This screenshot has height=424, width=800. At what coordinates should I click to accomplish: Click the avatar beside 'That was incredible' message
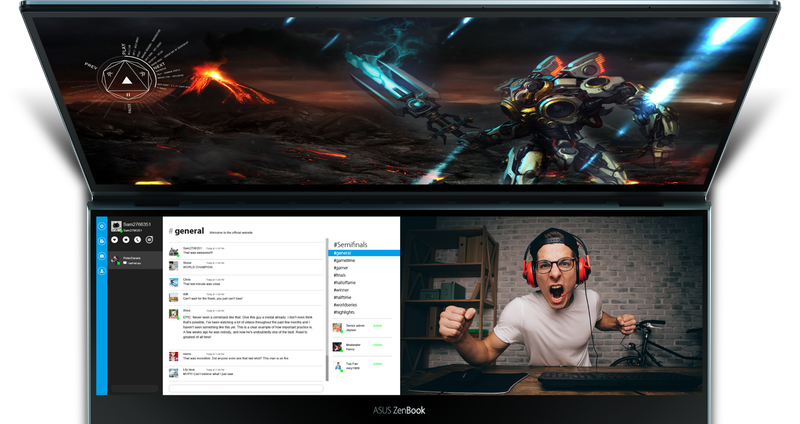click(174, 356)
